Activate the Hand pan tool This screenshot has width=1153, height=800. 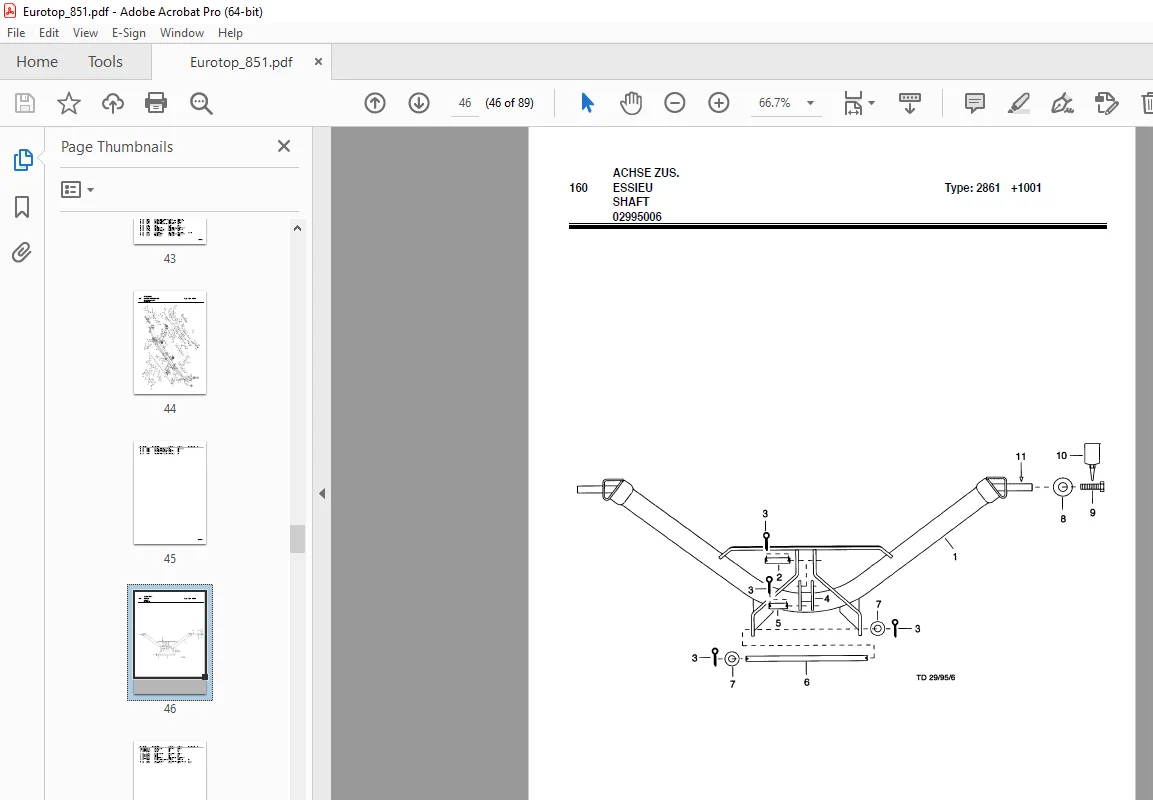(x=630, y=103)
